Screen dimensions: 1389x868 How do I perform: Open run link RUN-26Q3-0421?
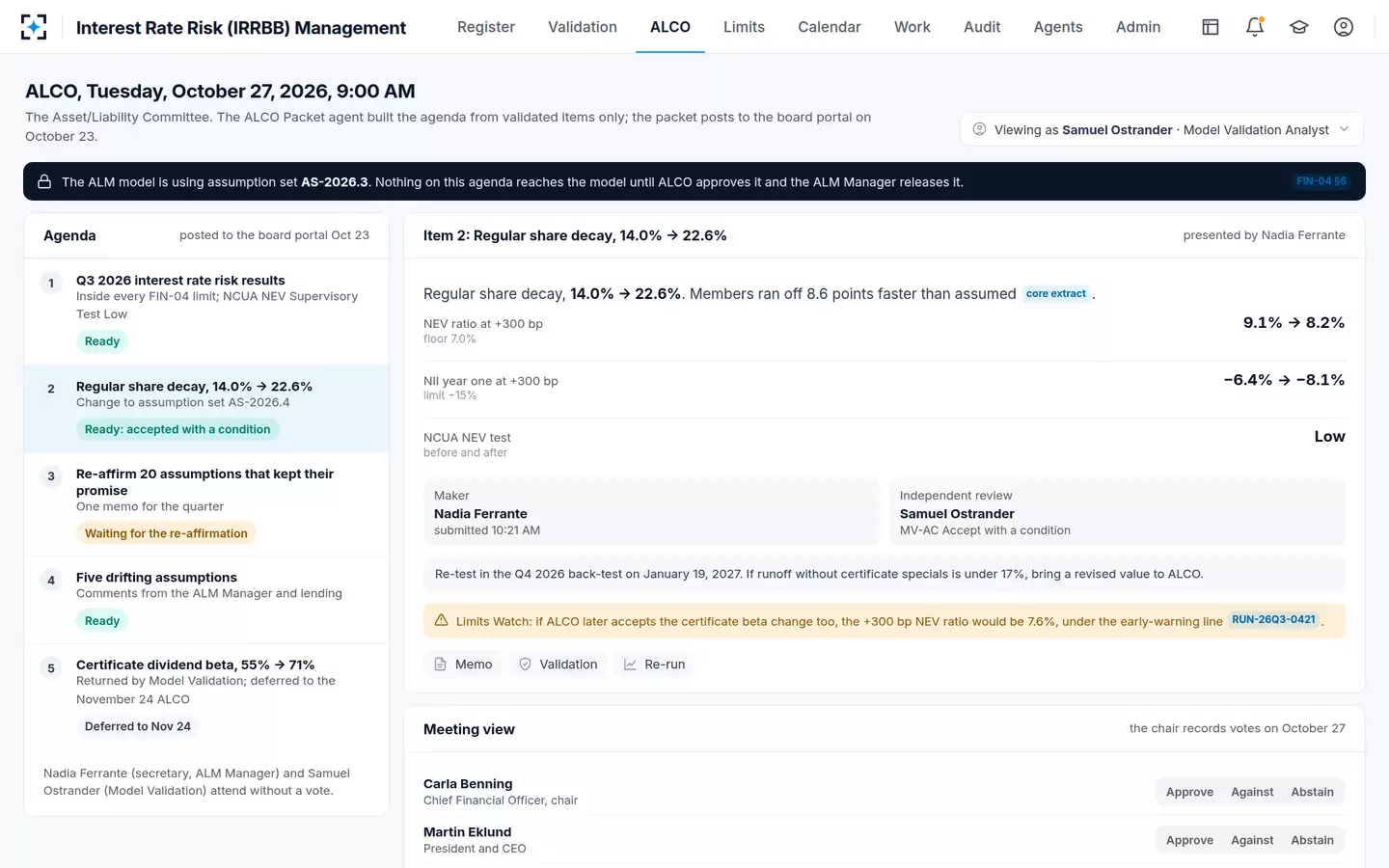1273,620
